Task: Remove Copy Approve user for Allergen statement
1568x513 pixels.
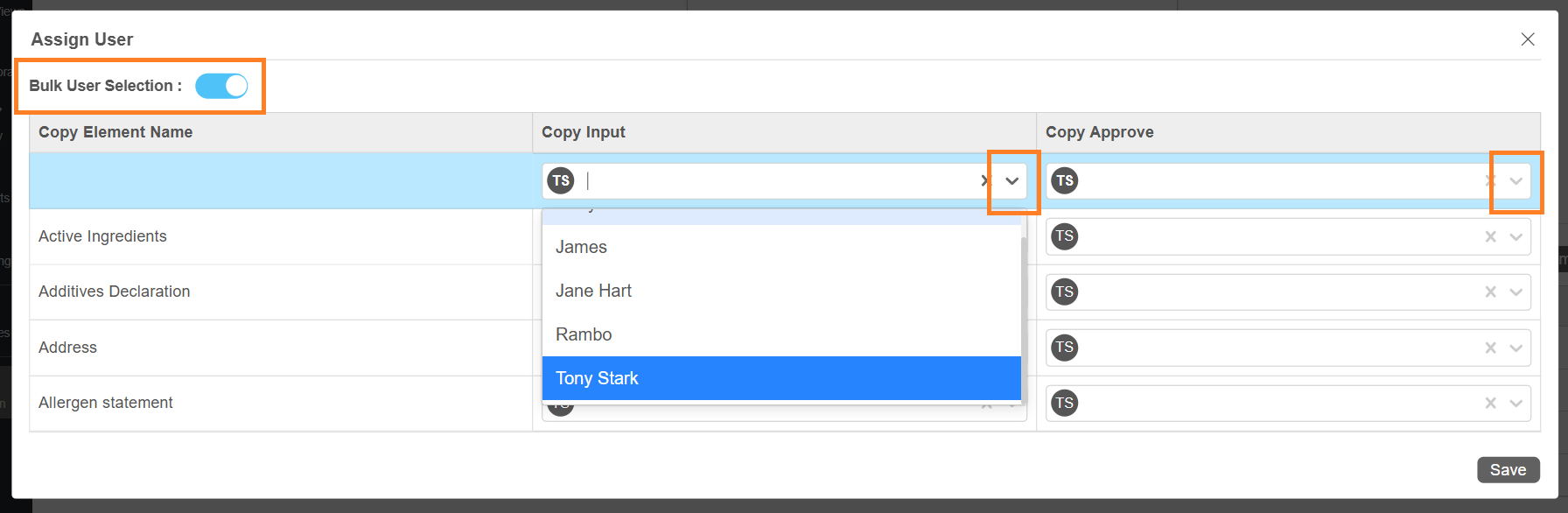Action: pos(1490,404)
